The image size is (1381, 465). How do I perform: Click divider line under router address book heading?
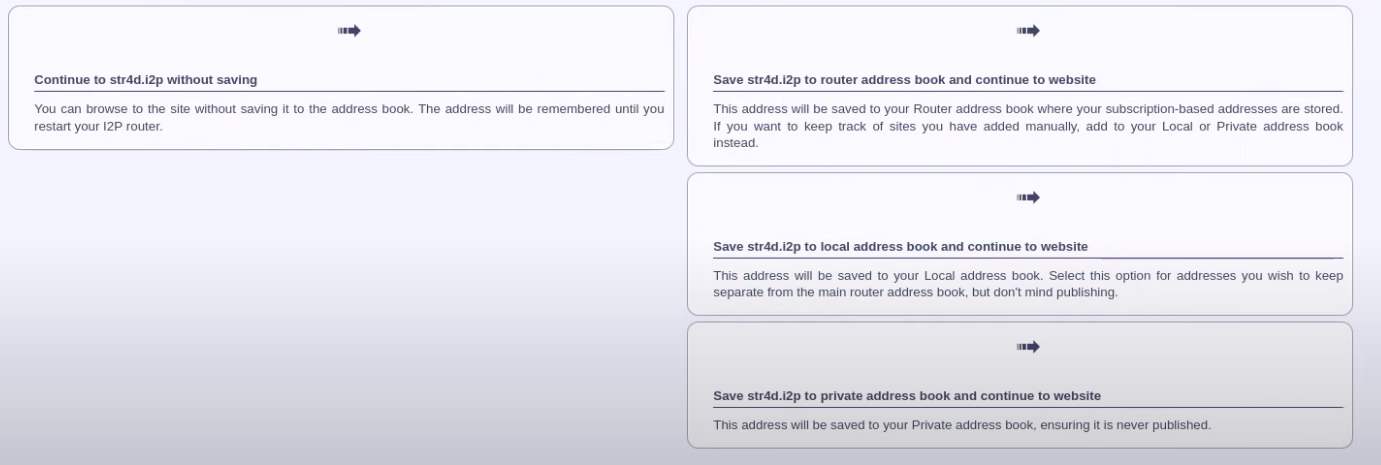coord(1028,92)
